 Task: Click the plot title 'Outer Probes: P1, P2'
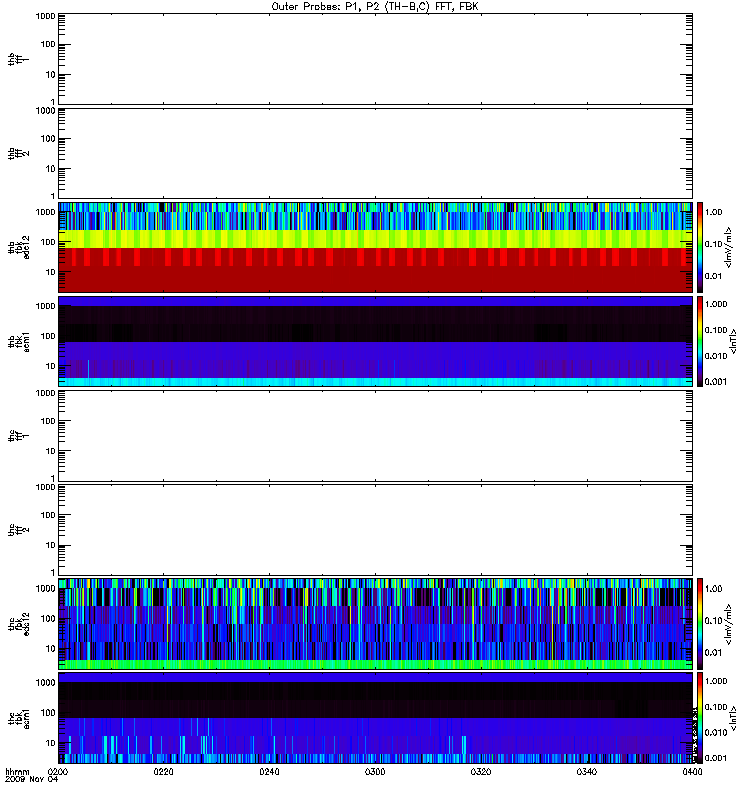click(x=326, y=7)
